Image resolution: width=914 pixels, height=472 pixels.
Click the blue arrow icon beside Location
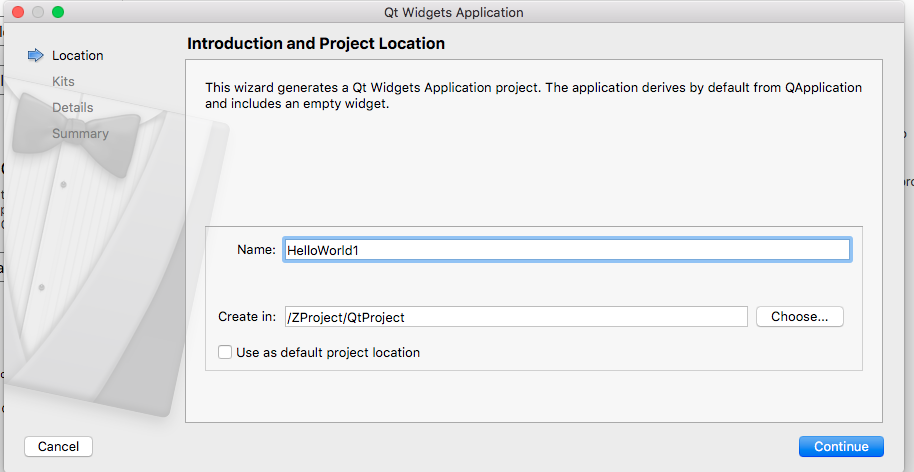click(x=36, y=55)
